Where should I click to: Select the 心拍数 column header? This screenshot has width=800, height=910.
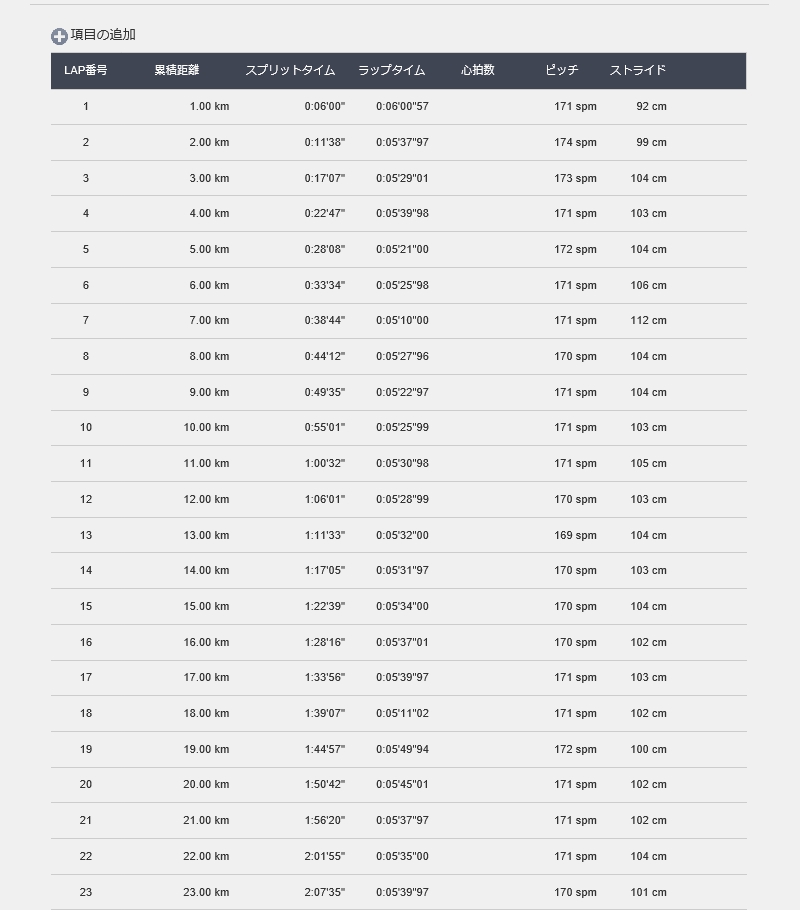pos(478,70)
